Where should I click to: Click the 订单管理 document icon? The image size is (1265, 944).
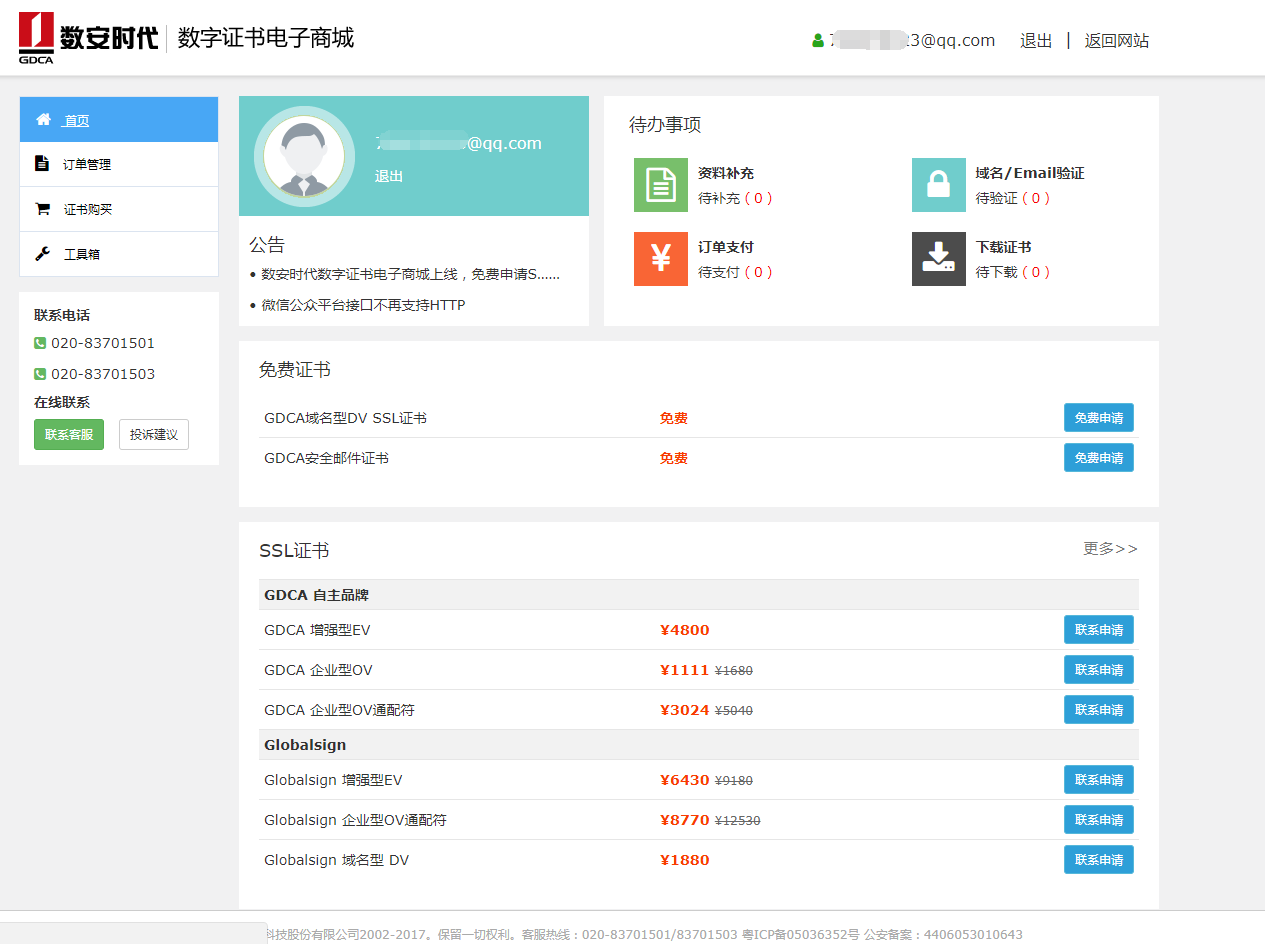[x=42, y=163]
